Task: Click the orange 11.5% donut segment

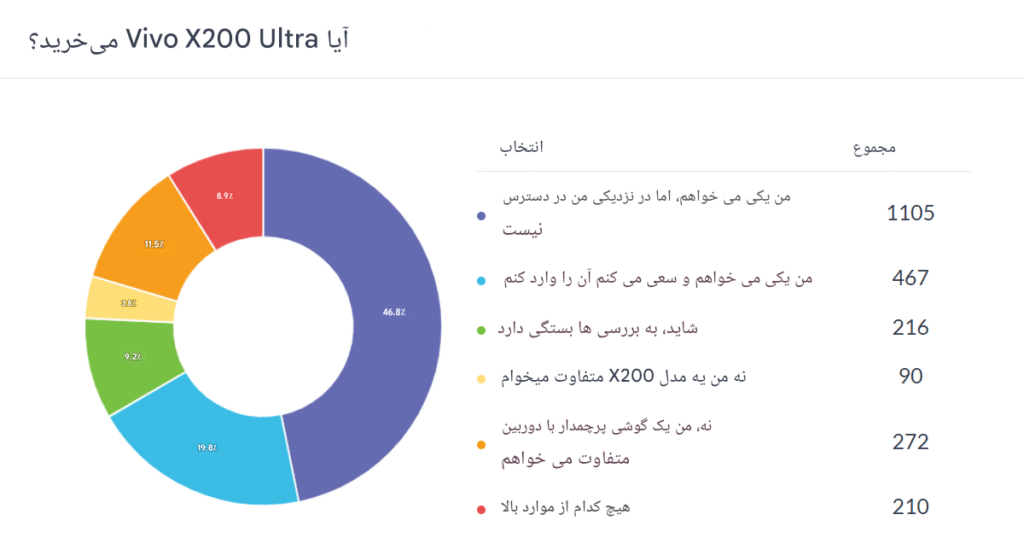Action: click(154, 243)
